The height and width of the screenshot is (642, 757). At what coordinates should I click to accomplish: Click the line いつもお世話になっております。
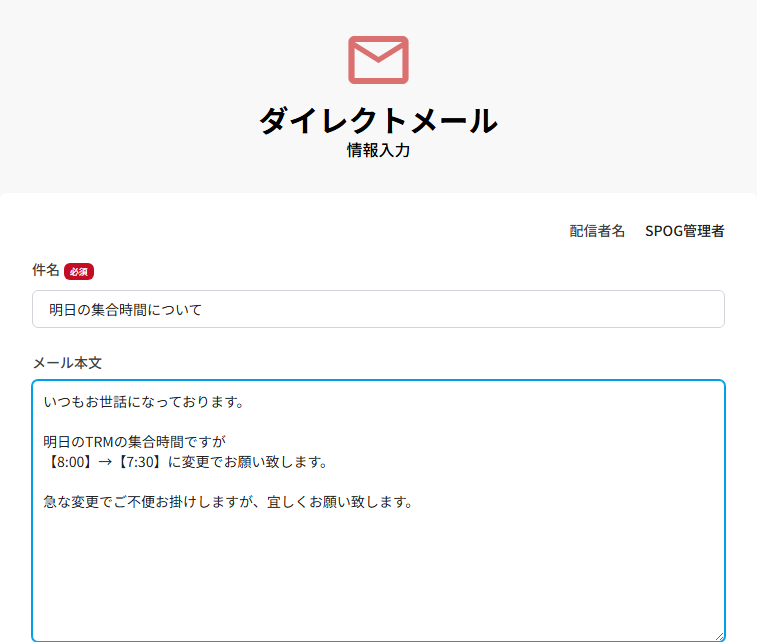(x=144, y=402)
